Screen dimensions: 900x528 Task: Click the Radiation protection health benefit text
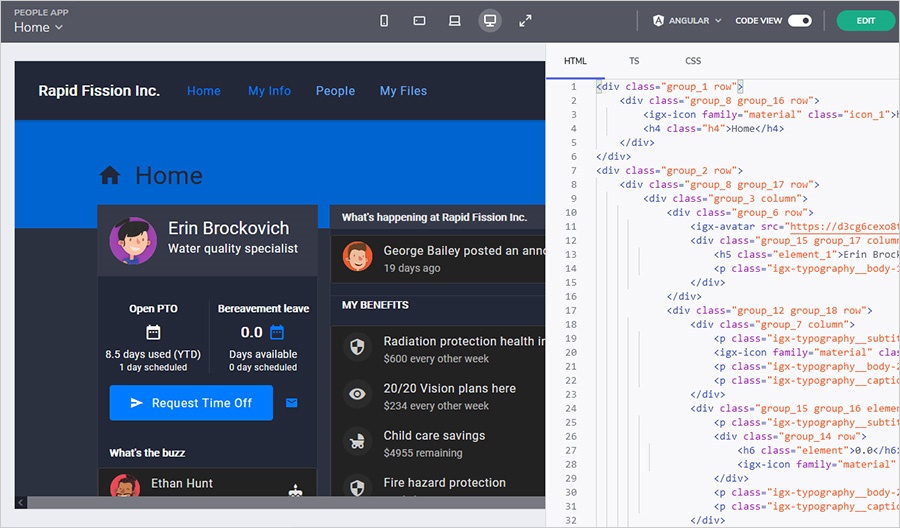(x=464, y=341)
